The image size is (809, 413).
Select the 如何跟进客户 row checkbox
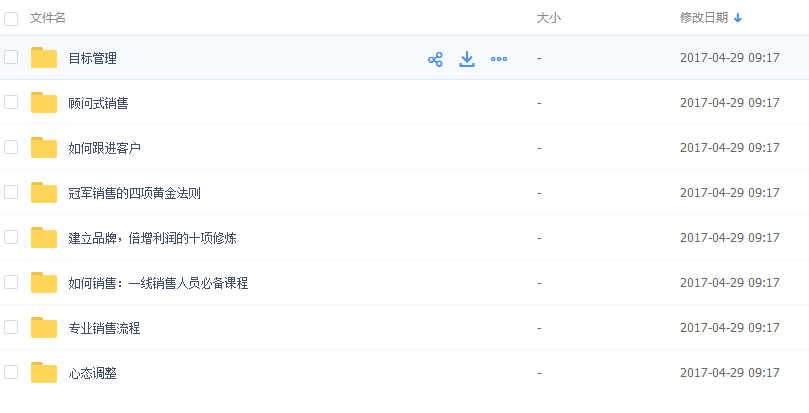coord(11,147)
